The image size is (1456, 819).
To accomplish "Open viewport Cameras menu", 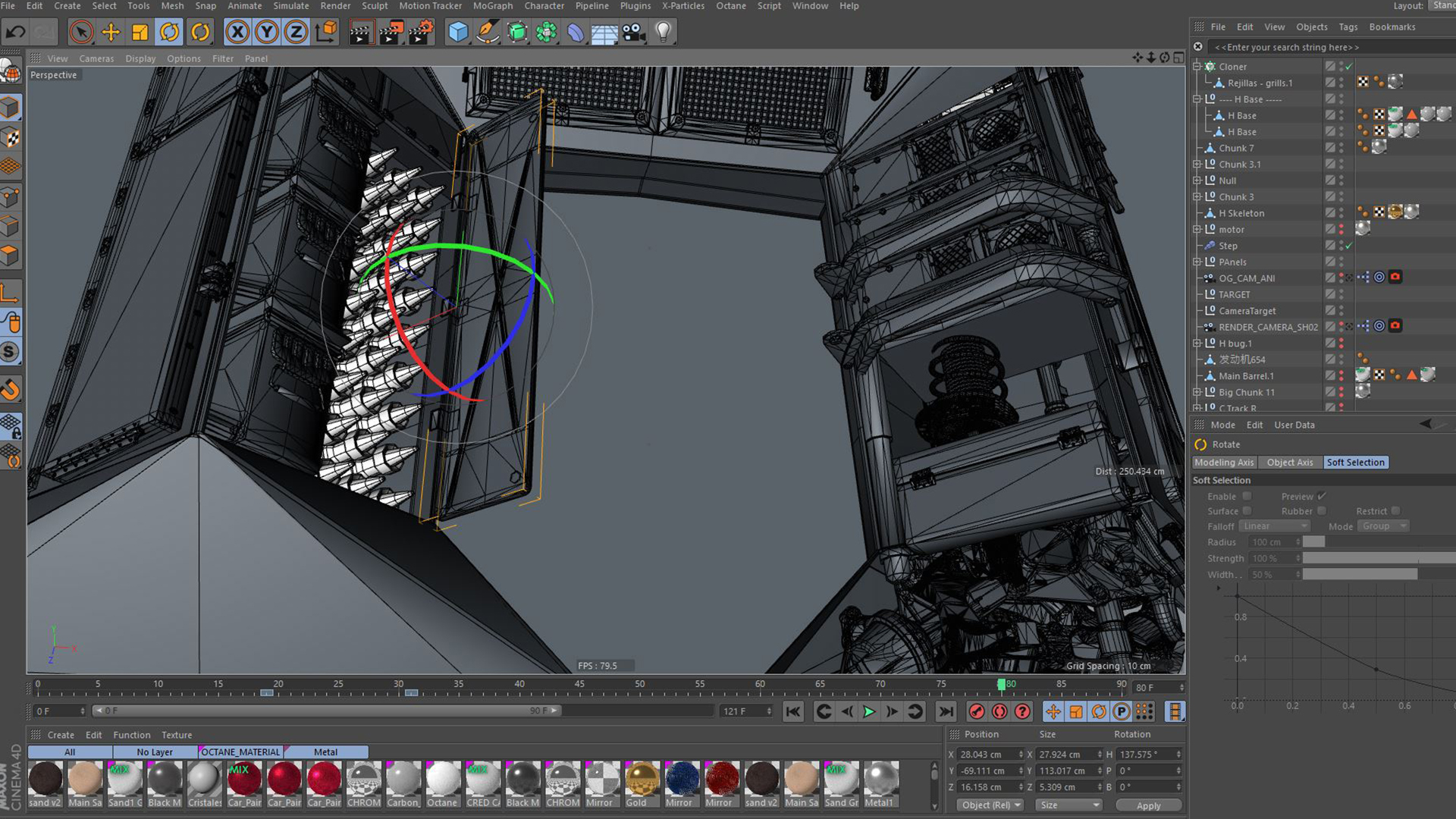I will (x=96, y=58).
